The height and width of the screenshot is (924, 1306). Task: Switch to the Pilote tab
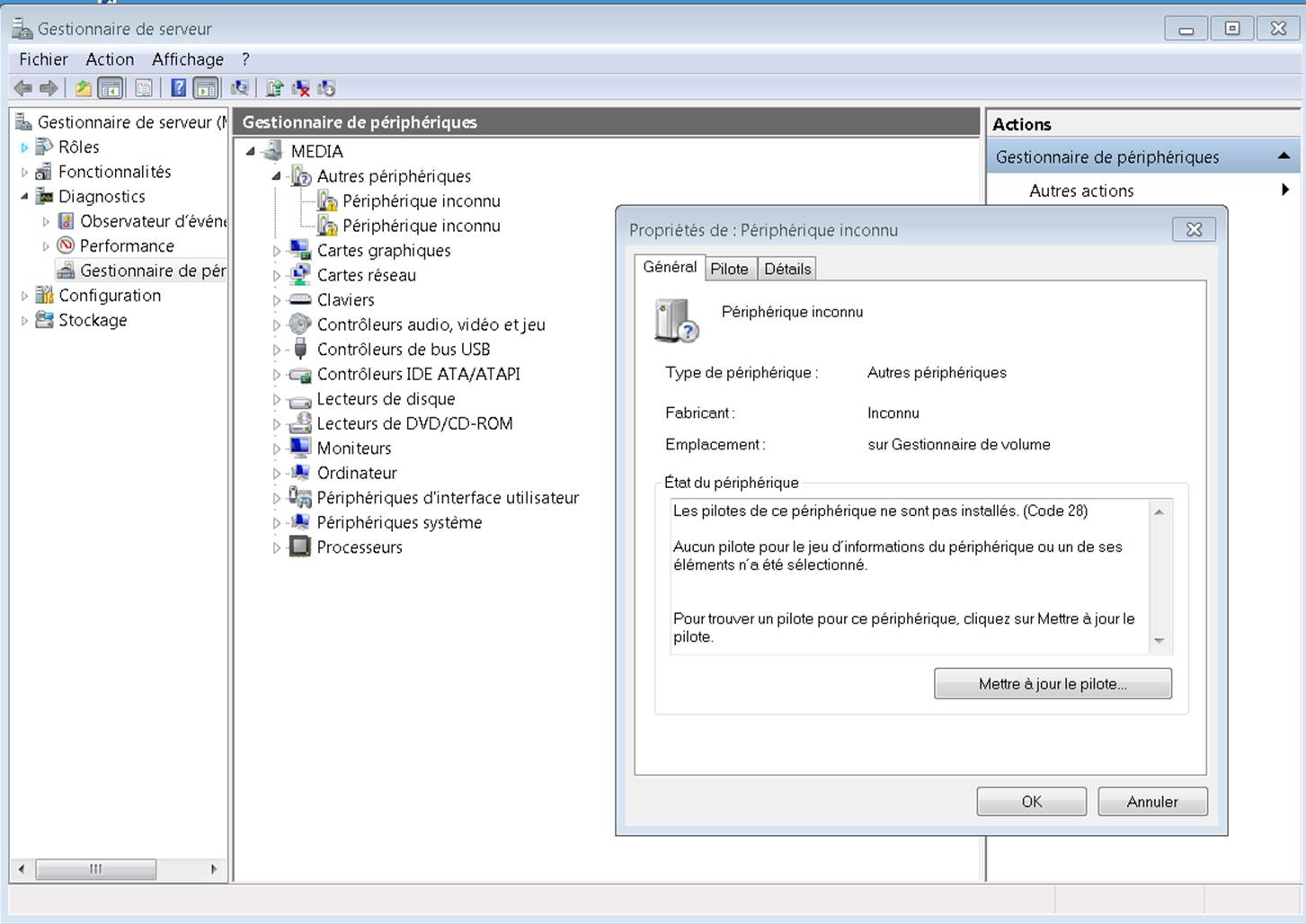click(x=729, y=269)
